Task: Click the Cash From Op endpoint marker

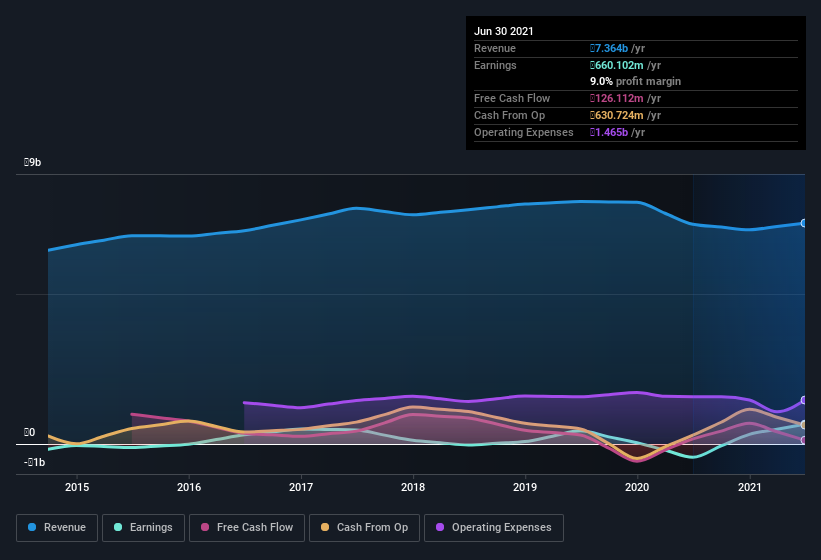Action: pos(804,424)
